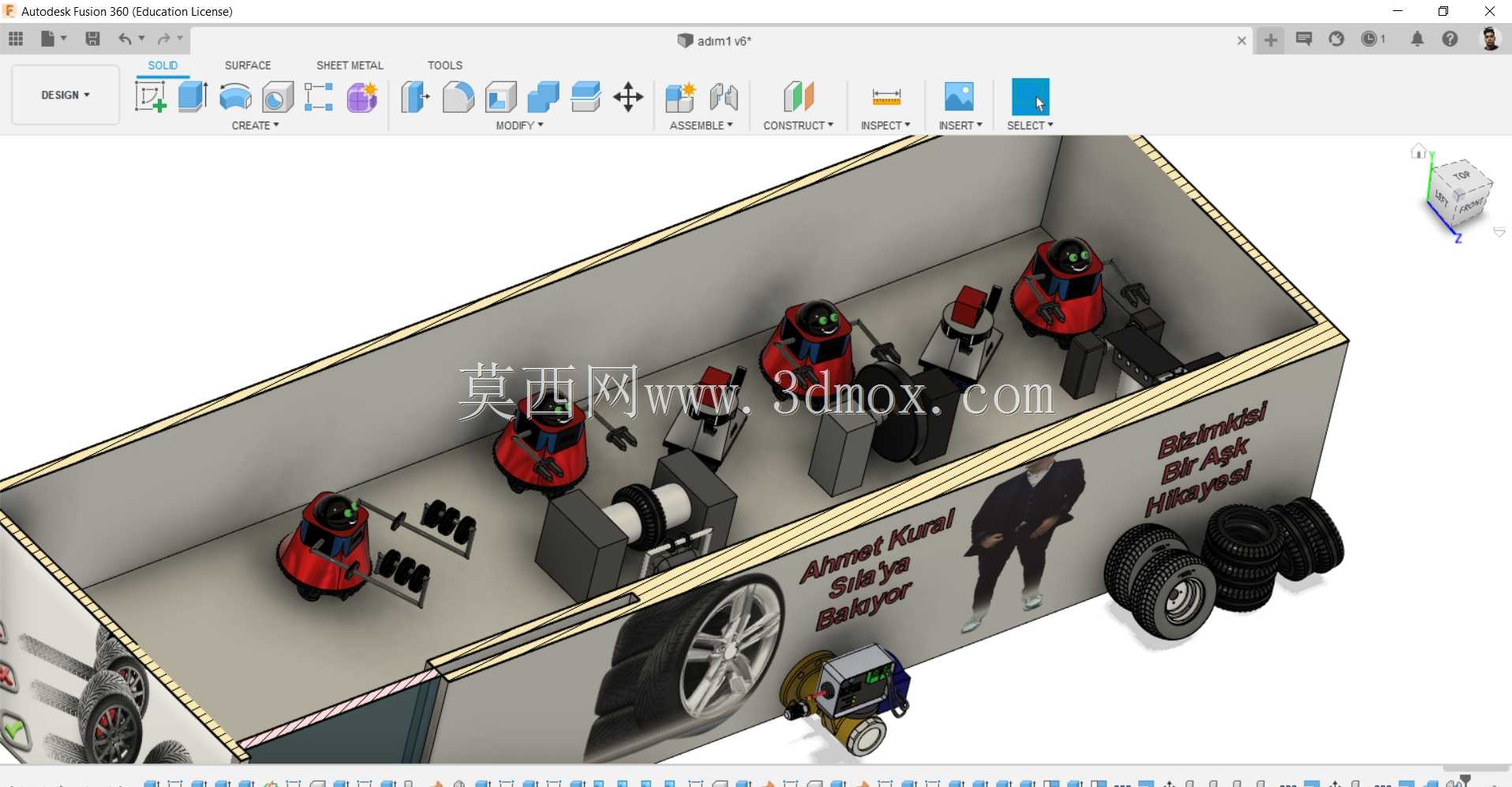Select the Measure tool

[x=886, y=97]
